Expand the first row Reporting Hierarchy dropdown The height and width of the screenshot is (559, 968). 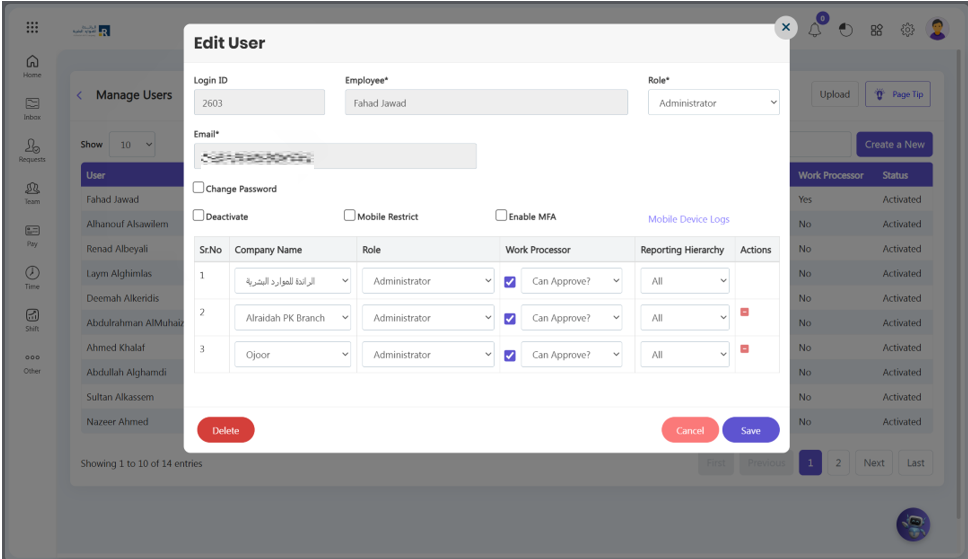point(685,281)
